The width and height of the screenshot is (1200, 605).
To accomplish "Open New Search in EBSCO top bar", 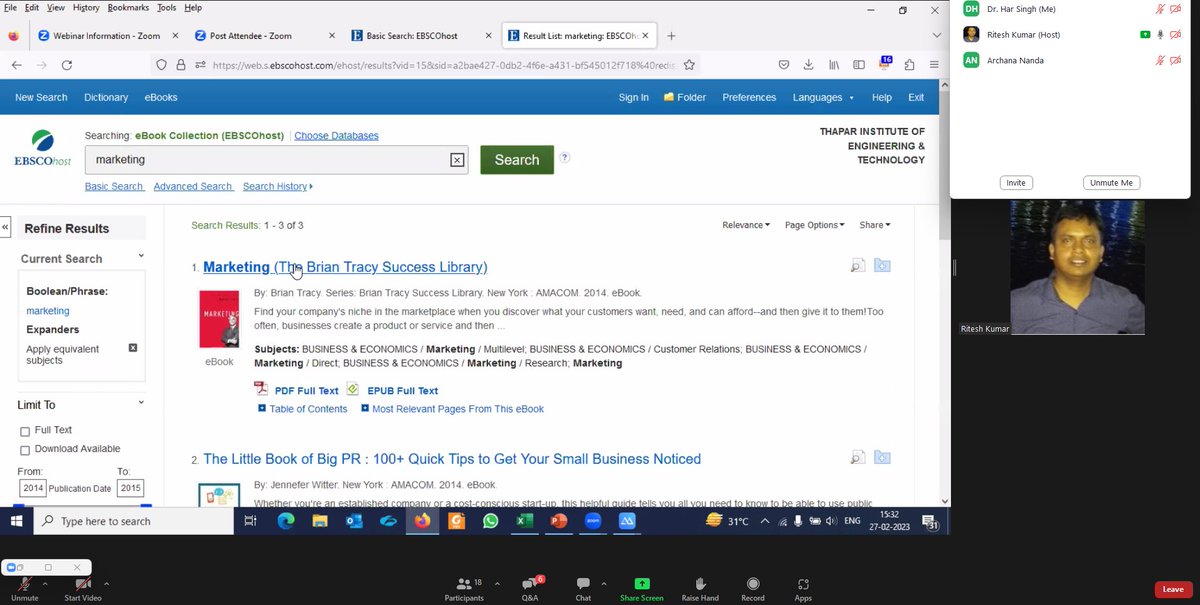I will [41, 98].
